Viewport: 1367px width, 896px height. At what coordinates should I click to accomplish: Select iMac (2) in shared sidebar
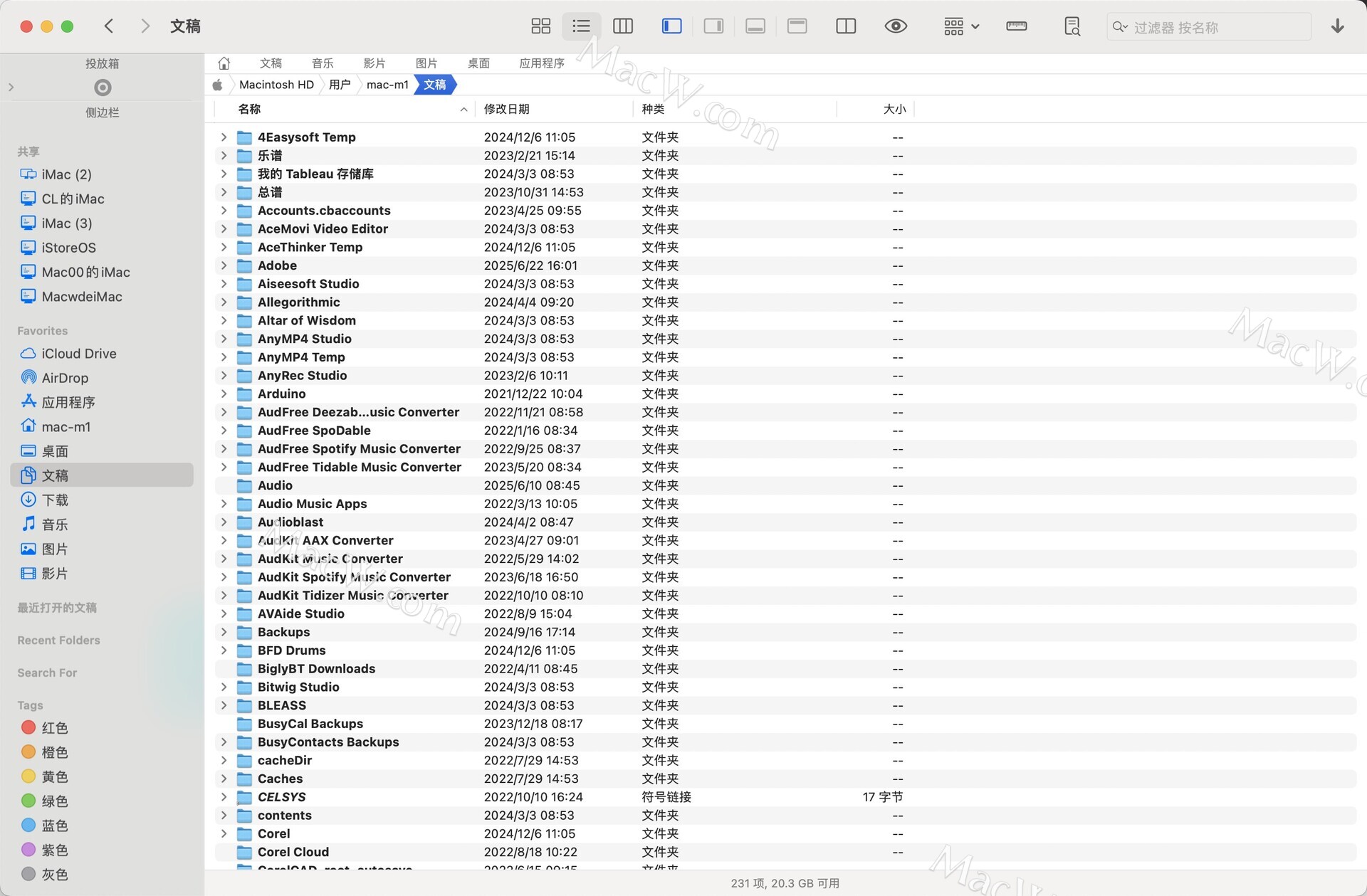(x=66, y=174)
